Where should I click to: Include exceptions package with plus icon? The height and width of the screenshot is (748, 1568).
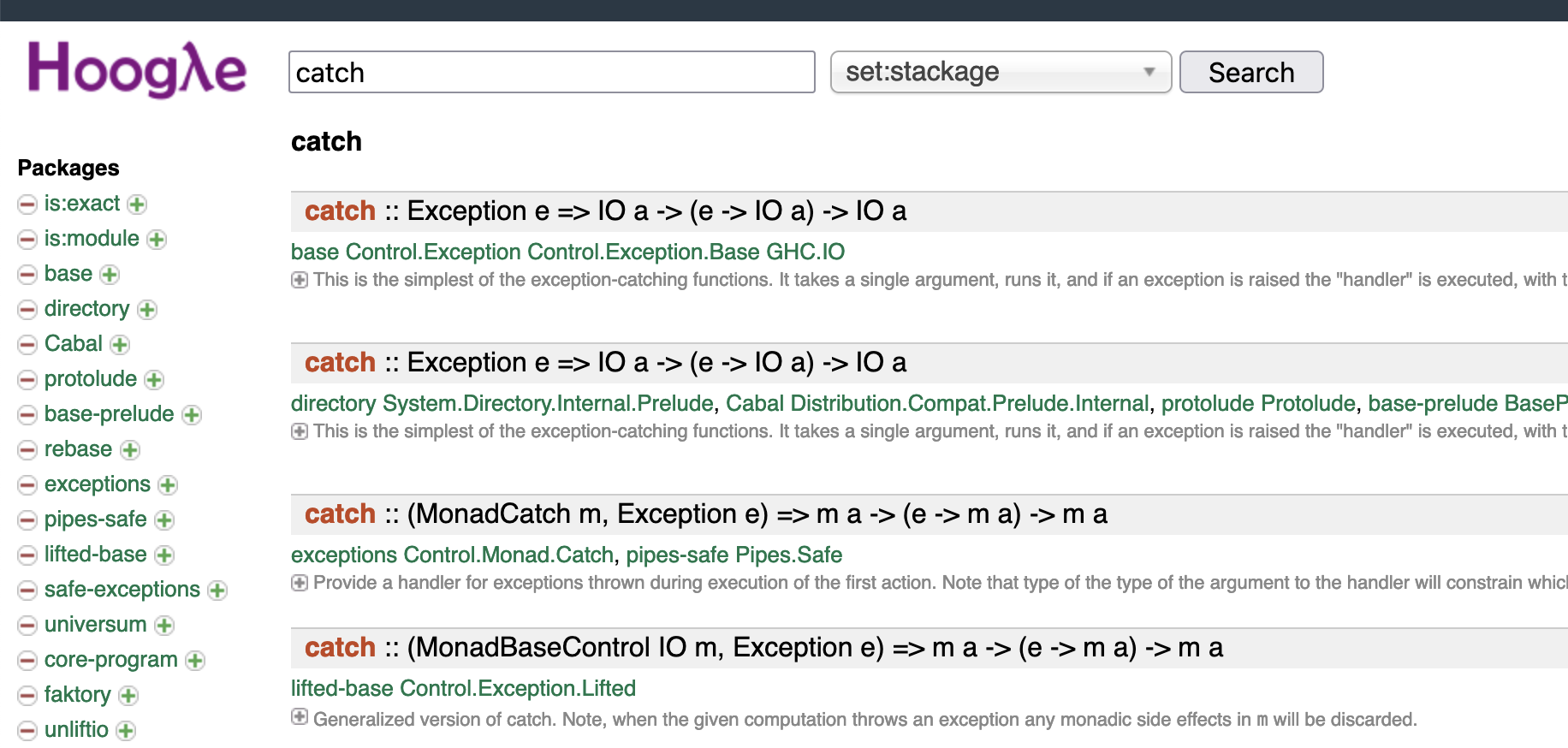point(168,485)
